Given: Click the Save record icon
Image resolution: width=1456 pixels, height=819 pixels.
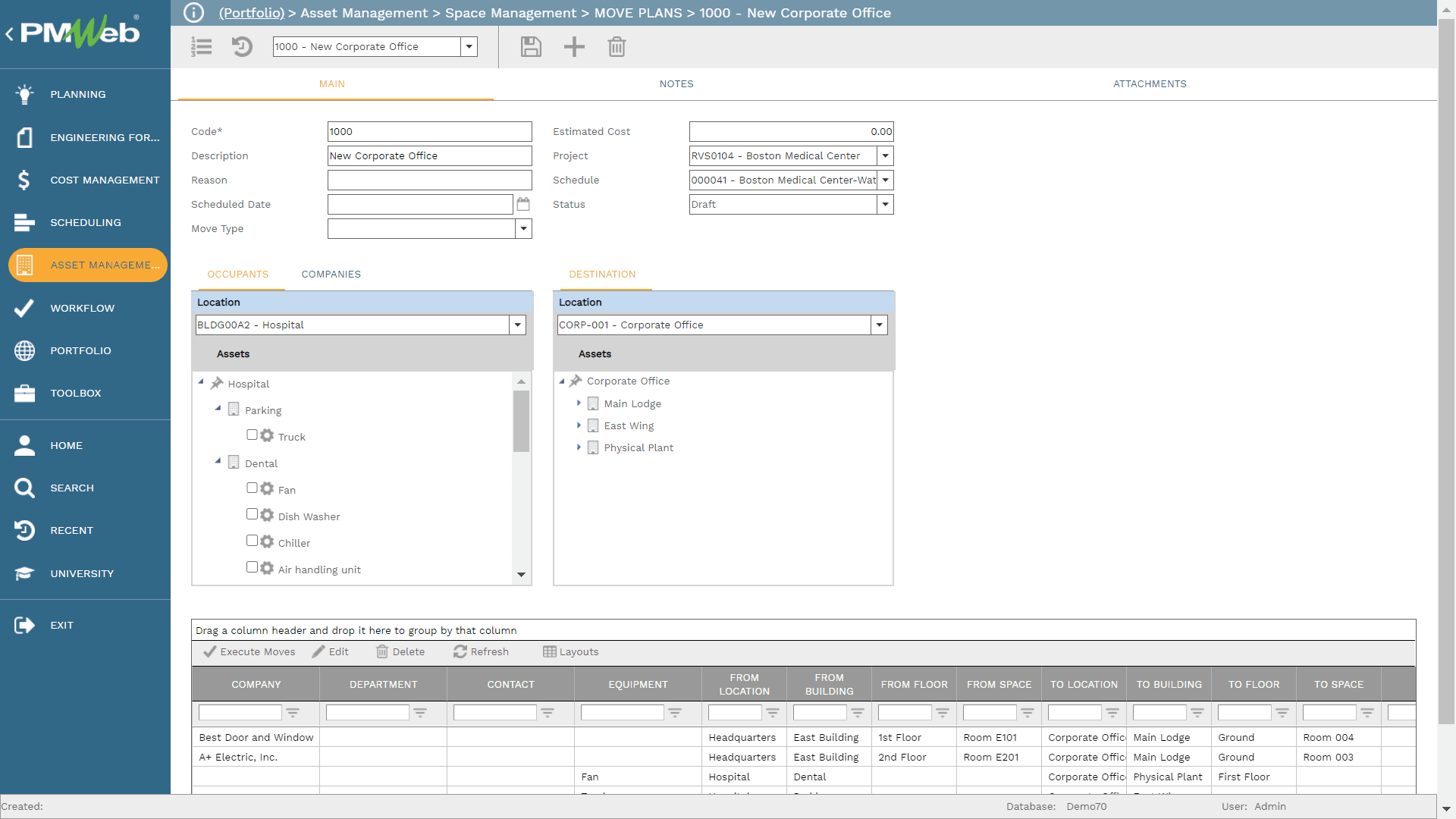Looking at the screenshot, I should (531, 47).
